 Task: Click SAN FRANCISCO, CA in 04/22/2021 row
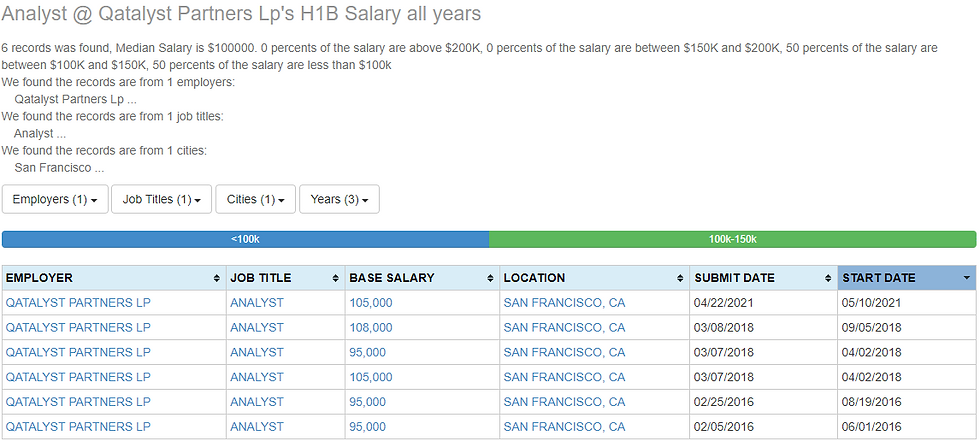pos(564,303)
